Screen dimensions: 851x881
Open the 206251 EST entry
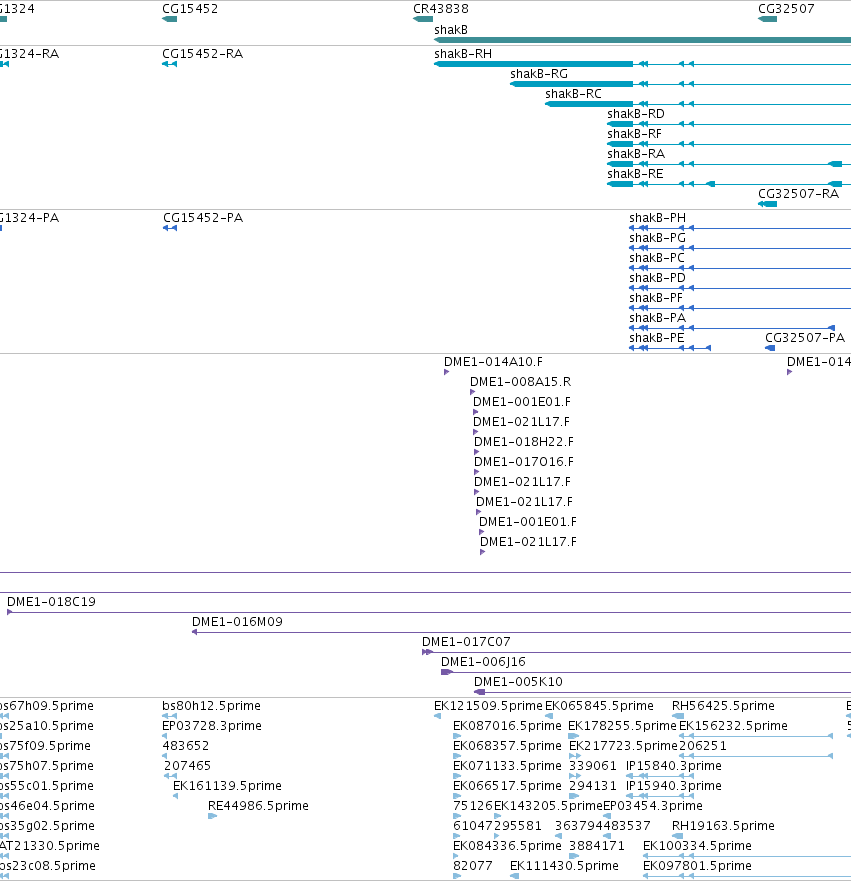(x=703, y=746)
